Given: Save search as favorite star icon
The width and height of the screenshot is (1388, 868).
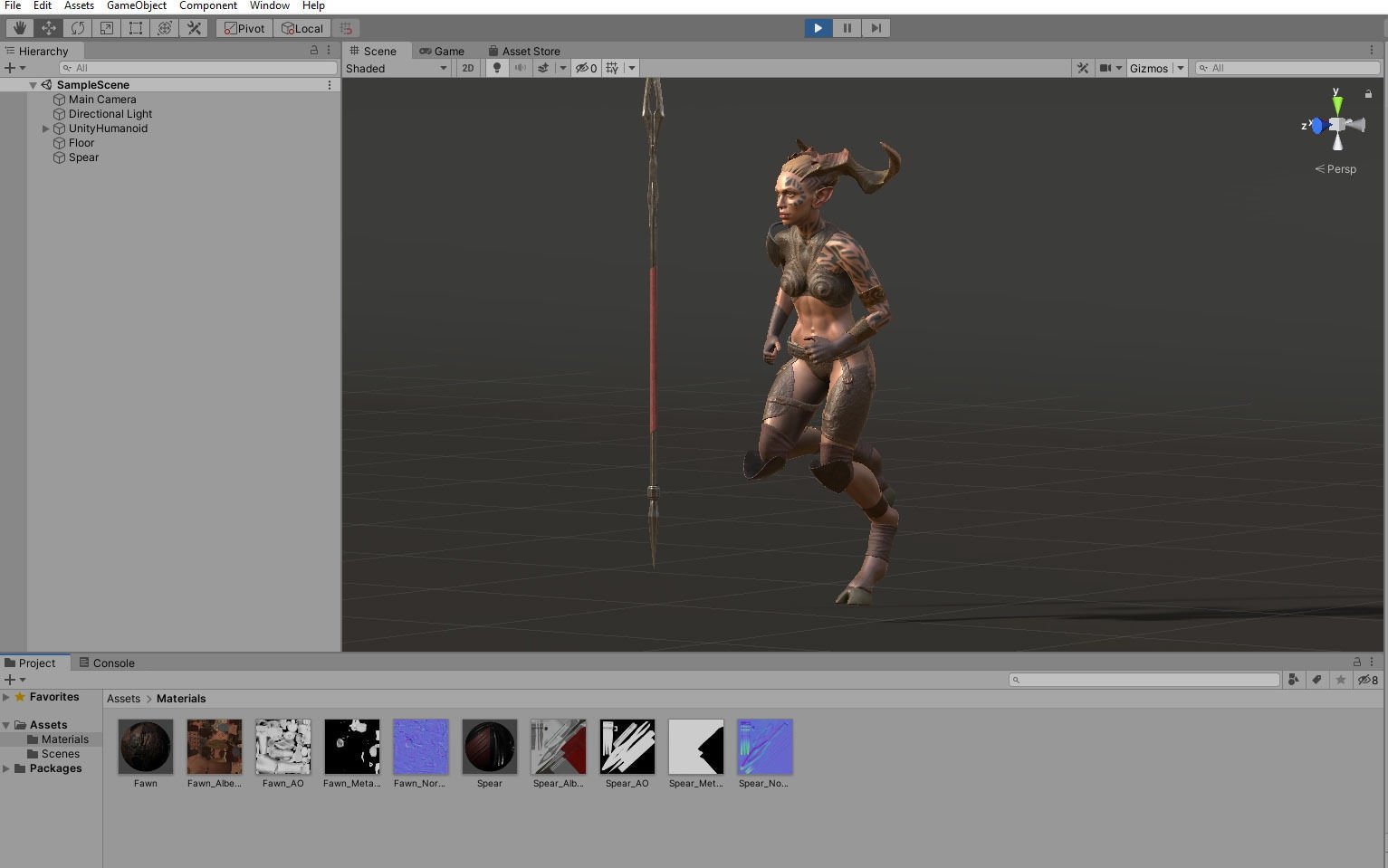Looking at the screenshot, I should click(1341, 680).
